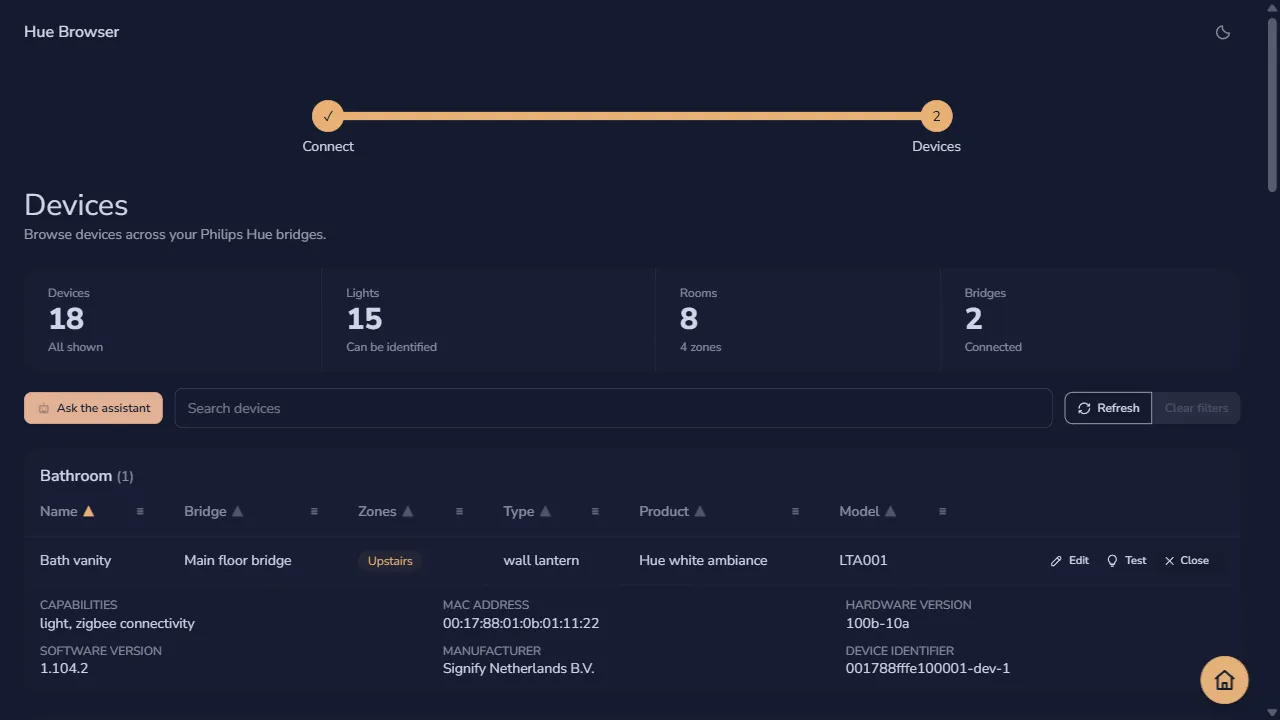Click the Bathroom group heading
The image size is (1280, 720).
click(x=86, y=476)
